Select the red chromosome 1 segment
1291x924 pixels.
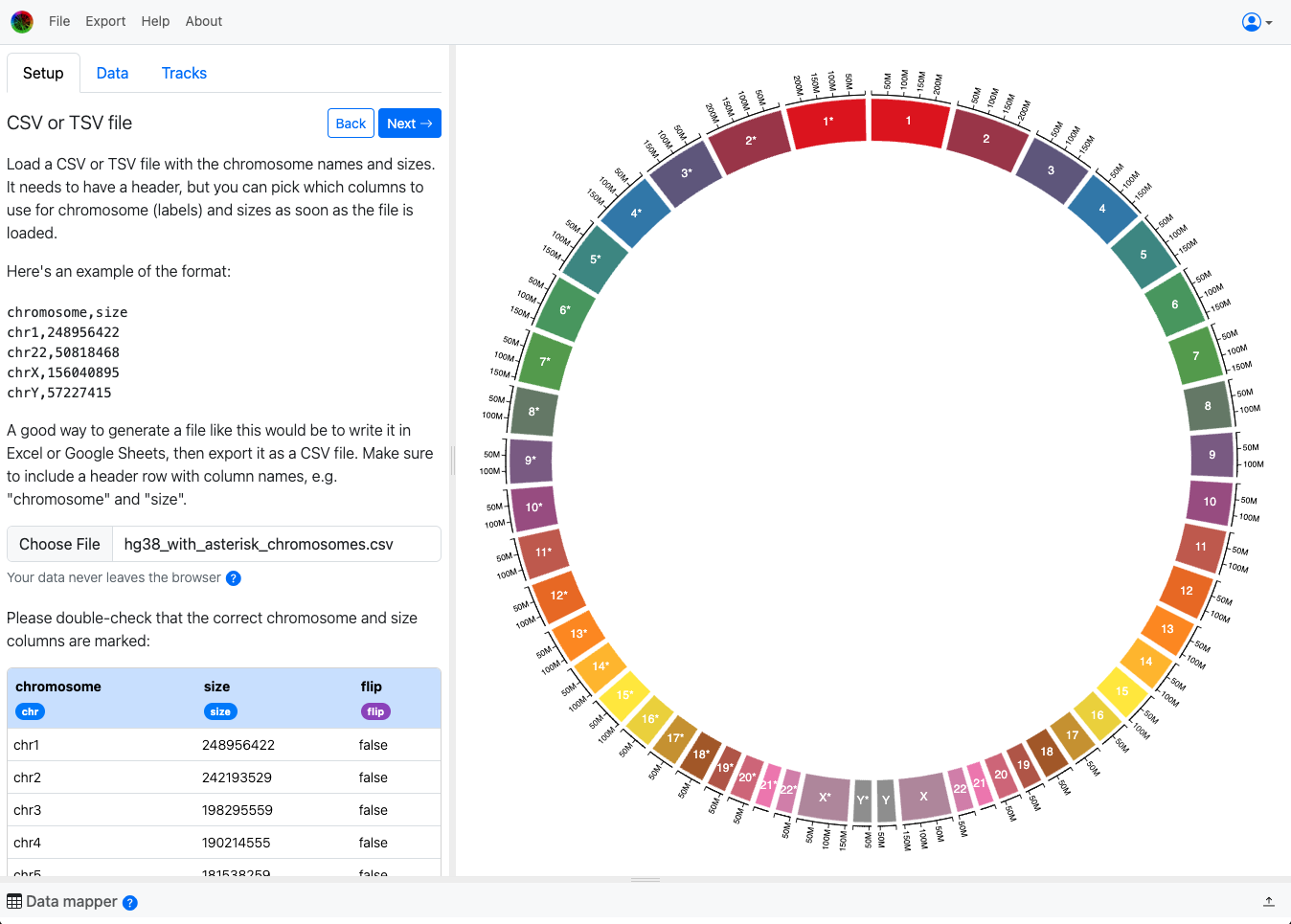click(x=909, y=122)
